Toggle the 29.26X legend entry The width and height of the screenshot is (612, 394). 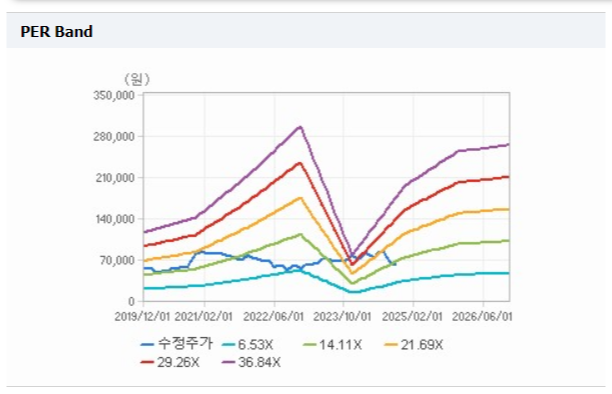coord(170,362)
